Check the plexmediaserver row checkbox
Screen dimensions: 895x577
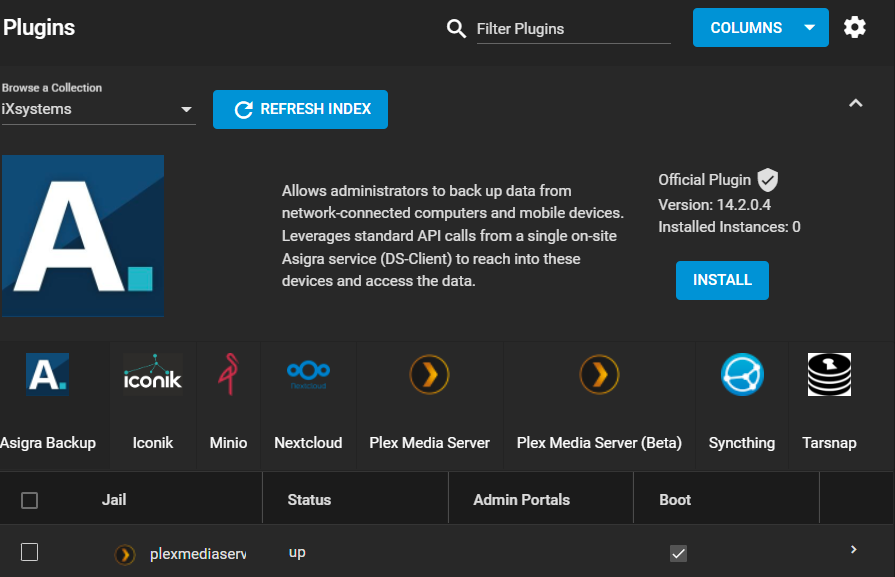coord(29,552)
